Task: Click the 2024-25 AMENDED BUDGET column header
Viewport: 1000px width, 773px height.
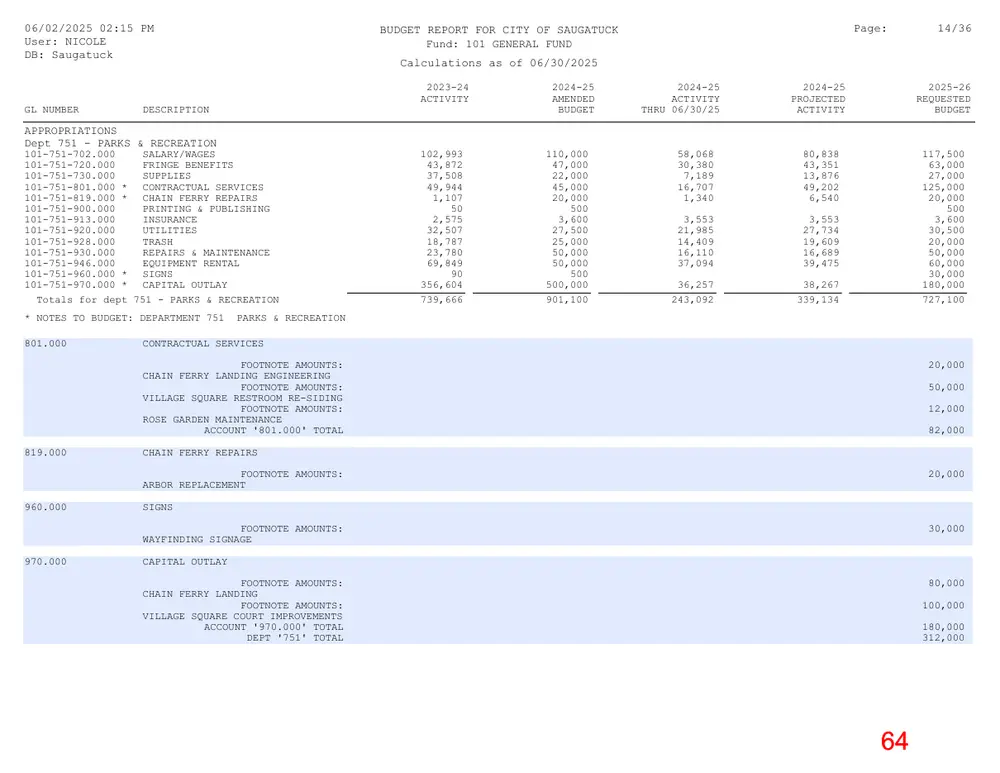Action: [573, 98]
